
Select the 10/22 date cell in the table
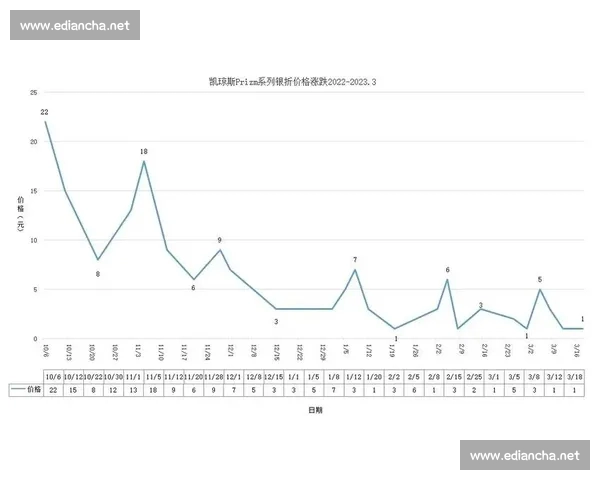(93, 377)
